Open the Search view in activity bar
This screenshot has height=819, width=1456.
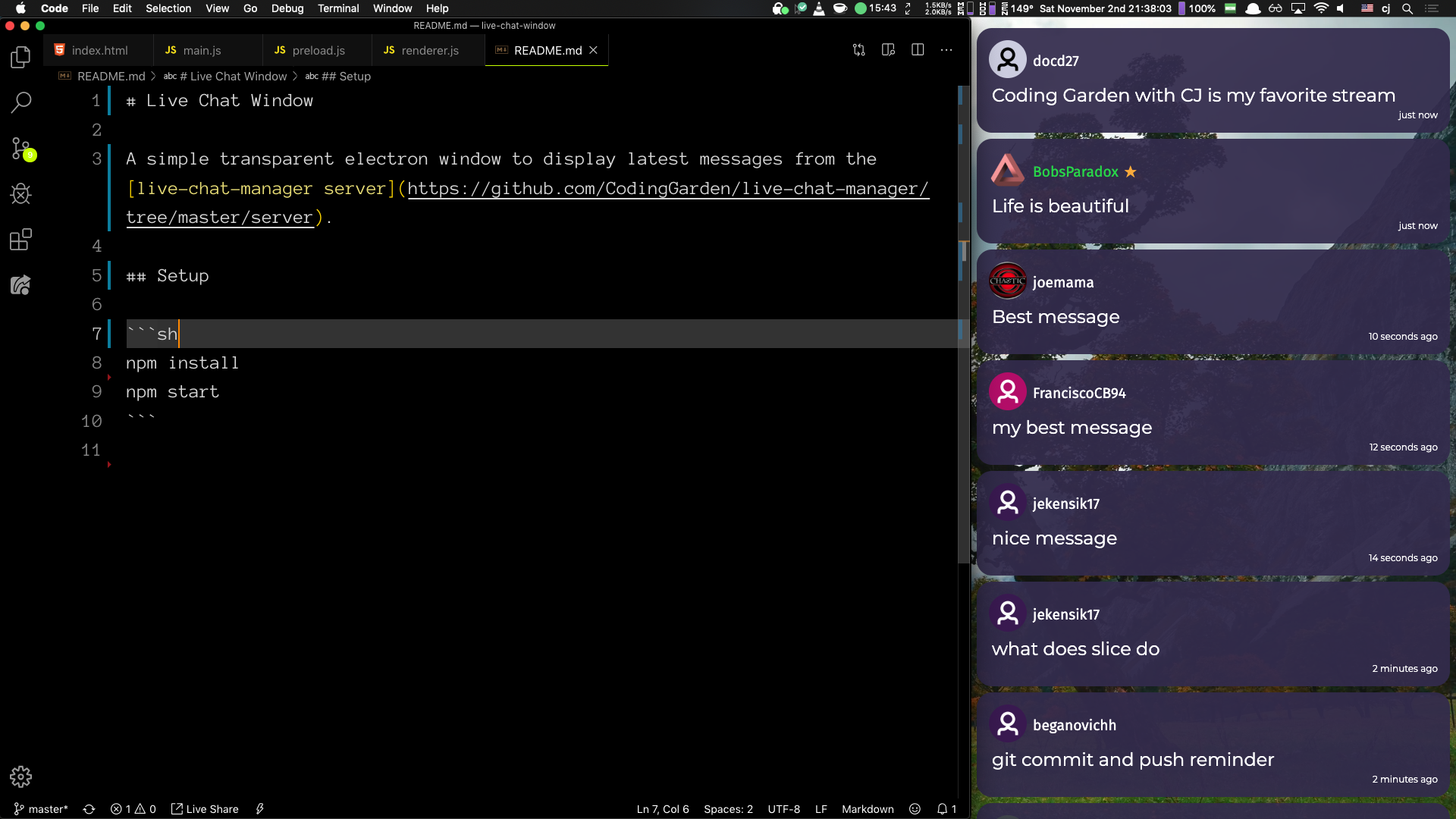click(20, 102)
